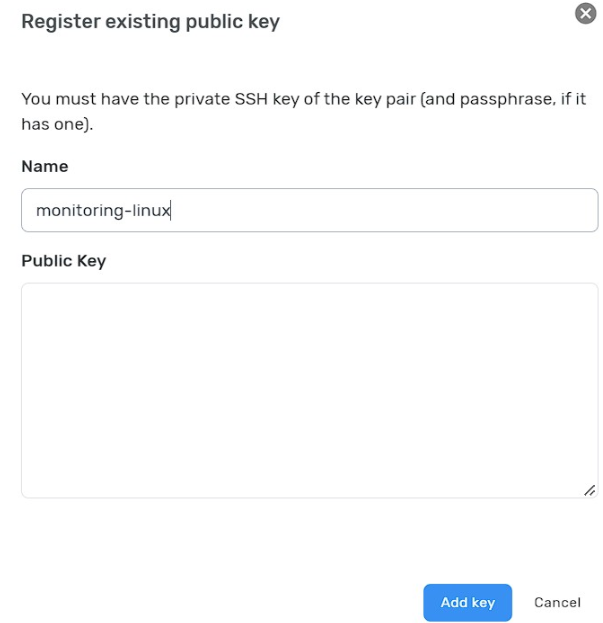
Task: Choose the Cancel text button
Action: (x=557, y=602)
